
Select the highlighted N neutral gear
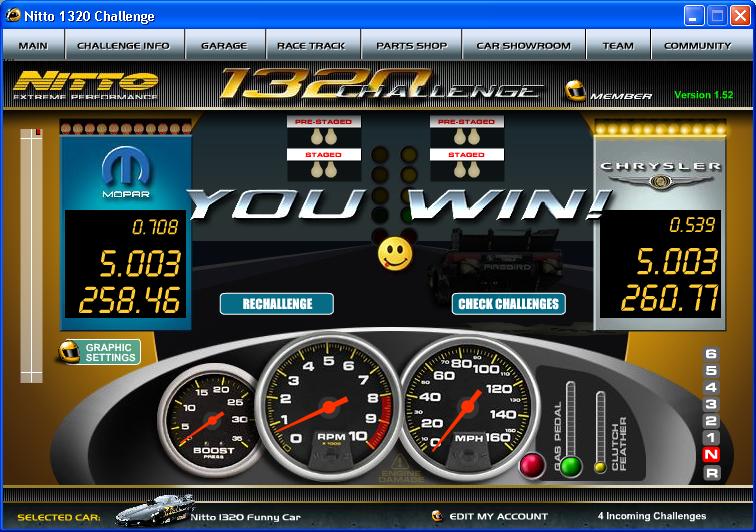(x=711, y=454)
